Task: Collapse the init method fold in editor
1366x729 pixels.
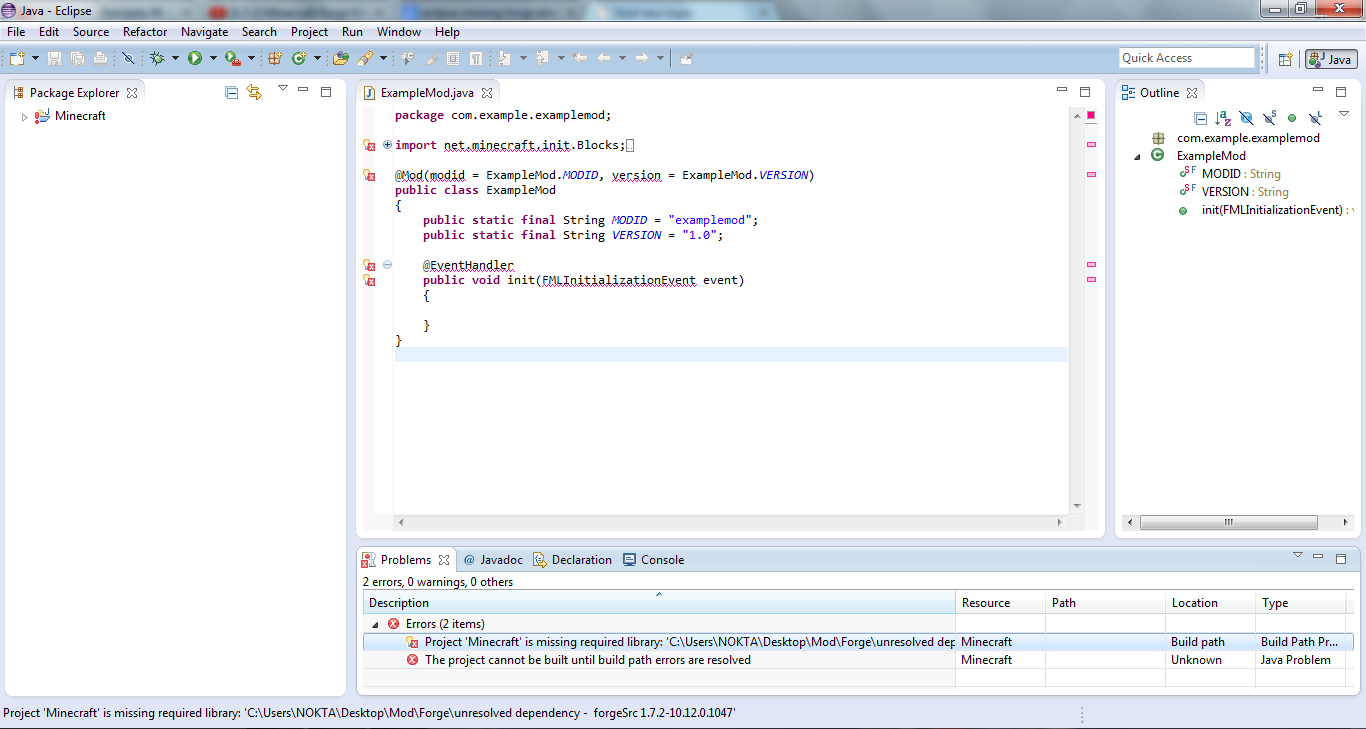Action: 388,265
